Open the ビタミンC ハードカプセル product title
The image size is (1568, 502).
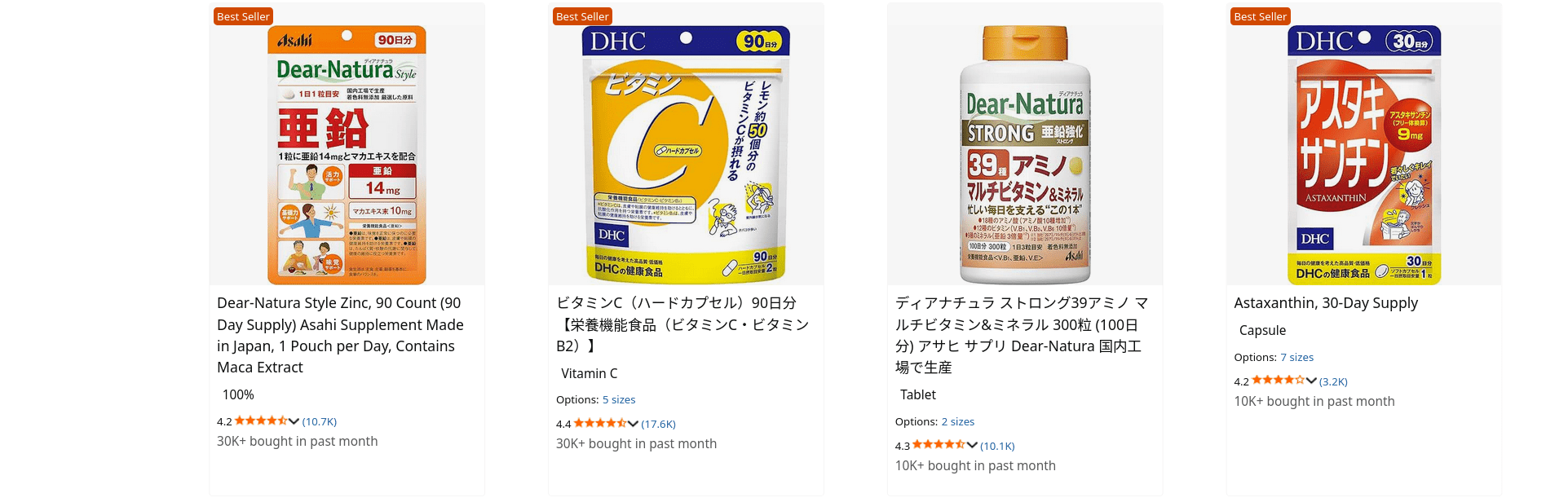[682, 324]
